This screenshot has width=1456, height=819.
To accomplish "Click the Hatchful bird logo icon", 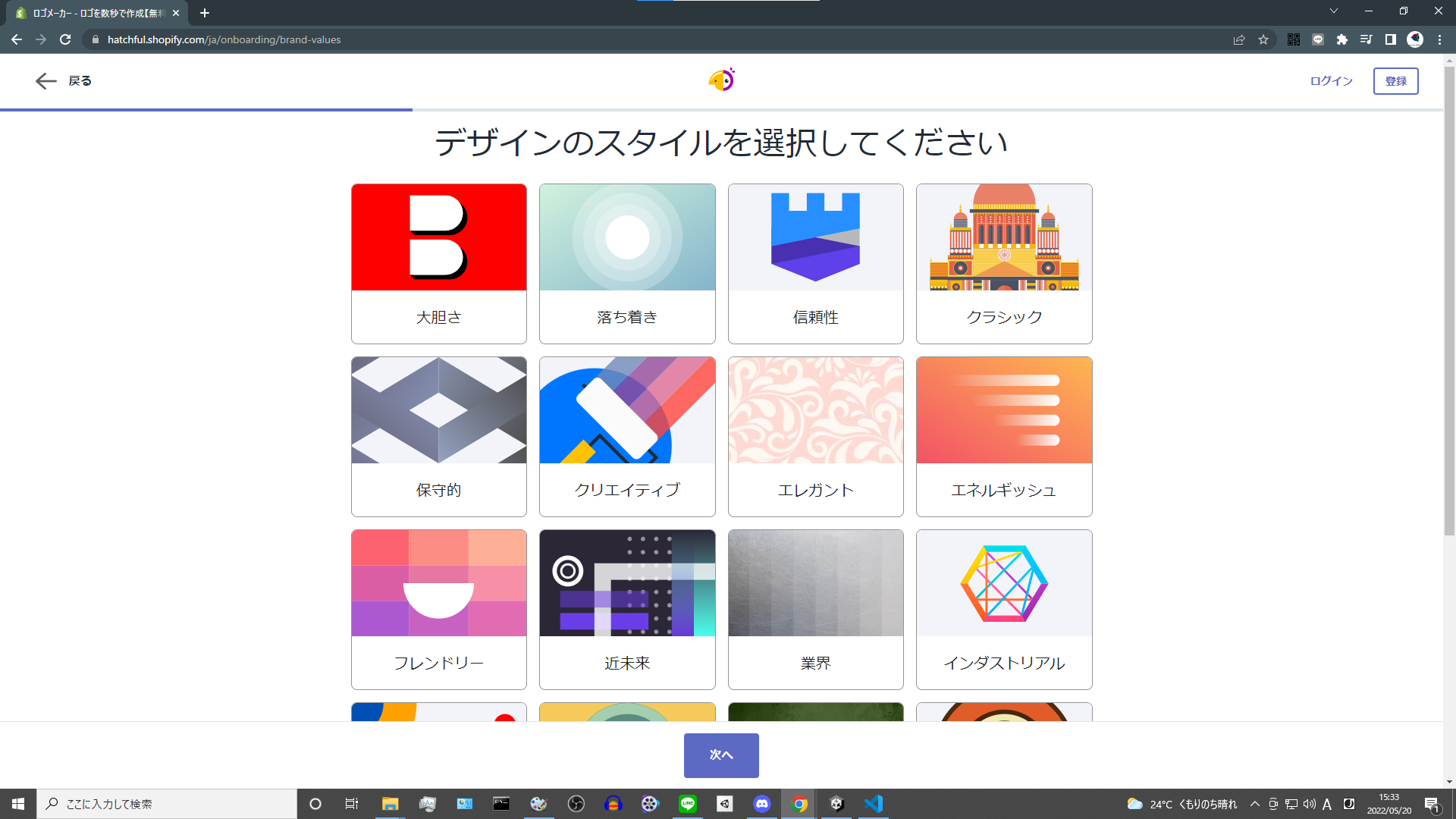I will tap(721, 80).
